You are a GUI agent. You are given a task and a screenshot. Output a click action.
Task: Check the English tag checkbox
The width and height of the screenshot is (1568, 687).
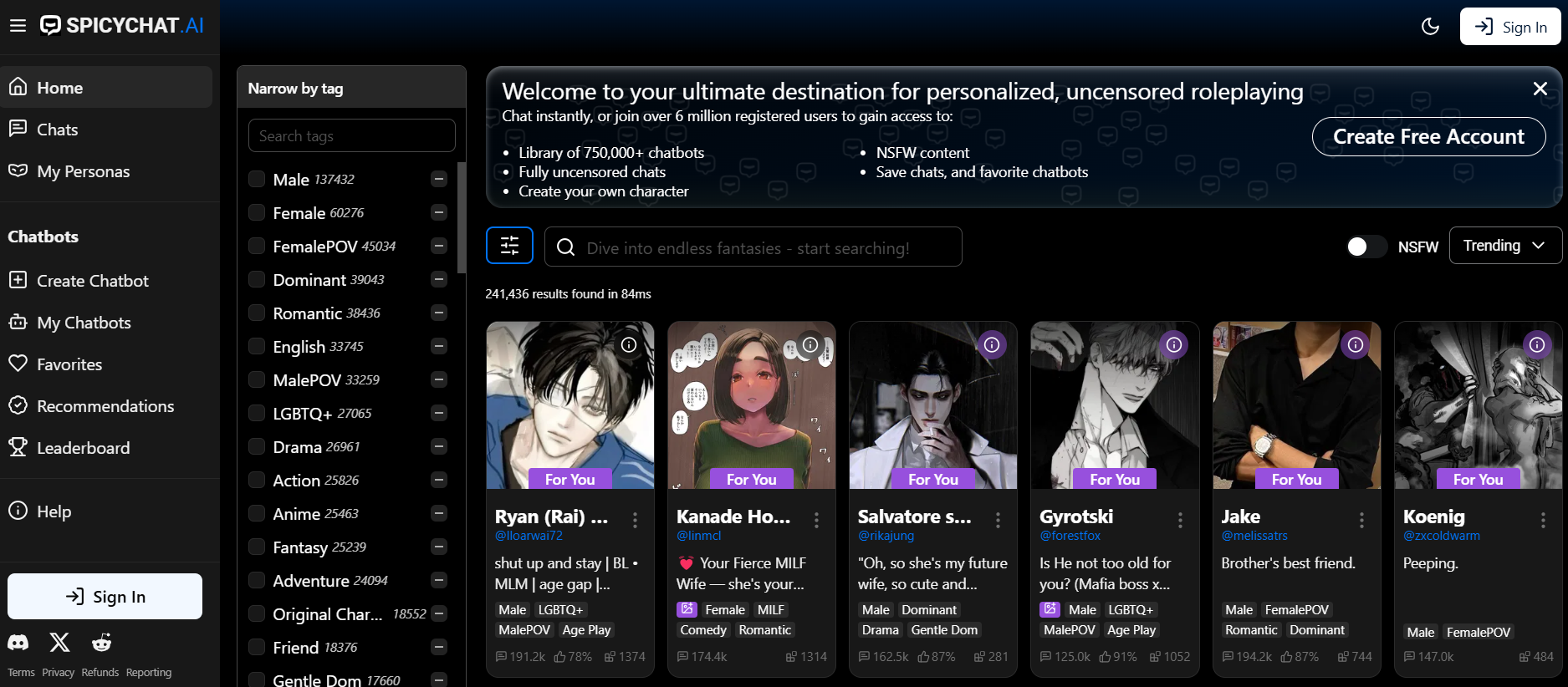pos(257,346)
